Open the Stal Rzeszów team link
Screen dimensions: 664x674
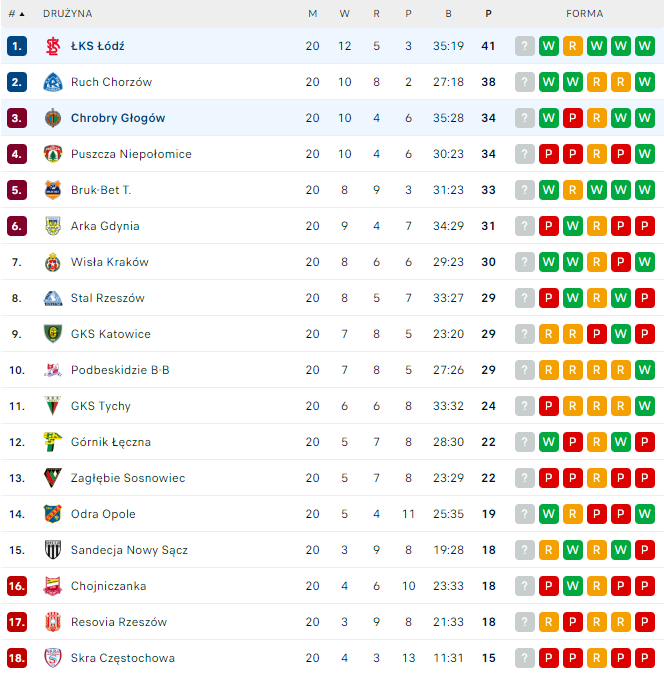tap(107, 298)
